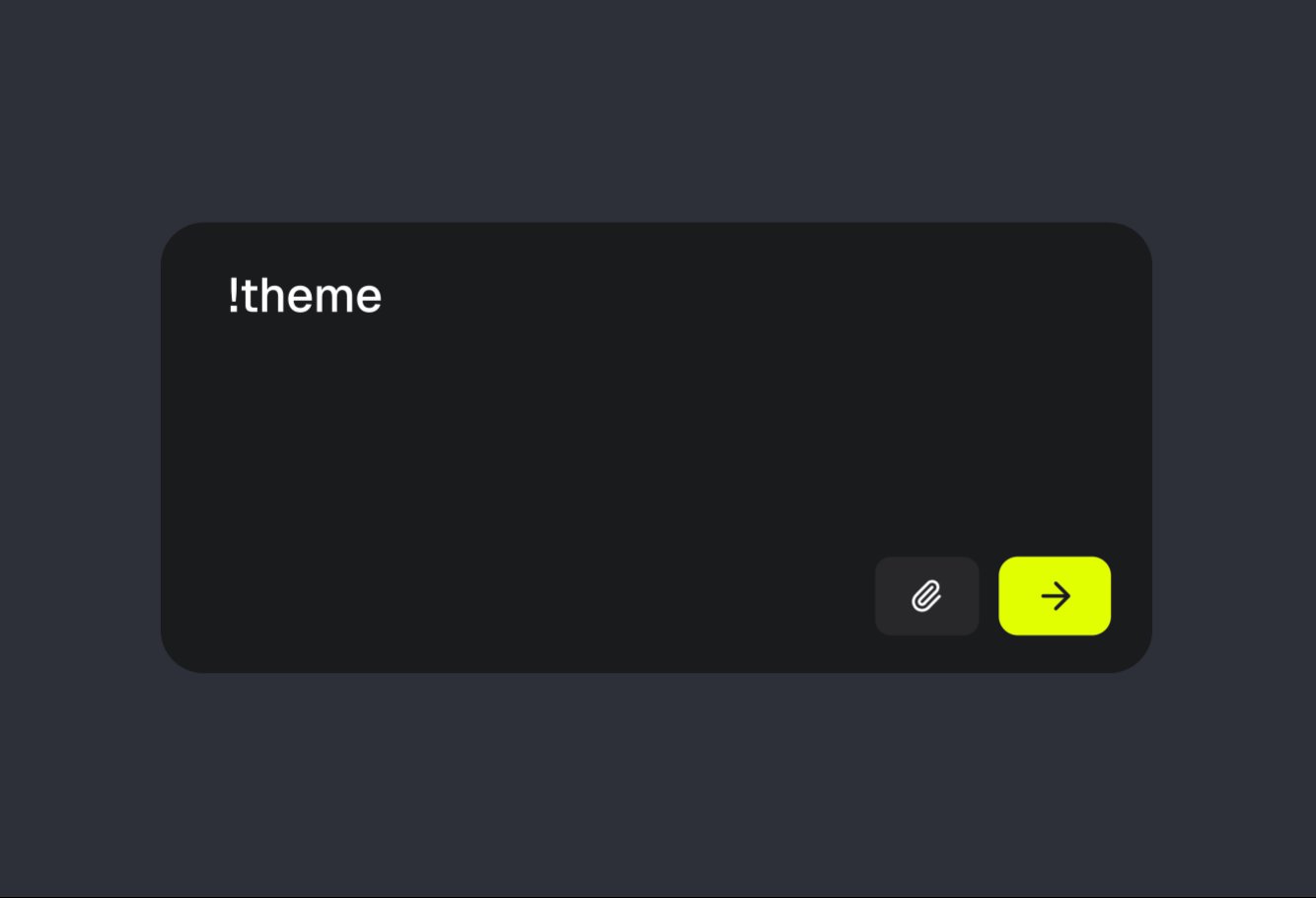Viewport: 1316px width, 898px height.
Task: Hit the gray paperclip button
Action: point(926,596)
